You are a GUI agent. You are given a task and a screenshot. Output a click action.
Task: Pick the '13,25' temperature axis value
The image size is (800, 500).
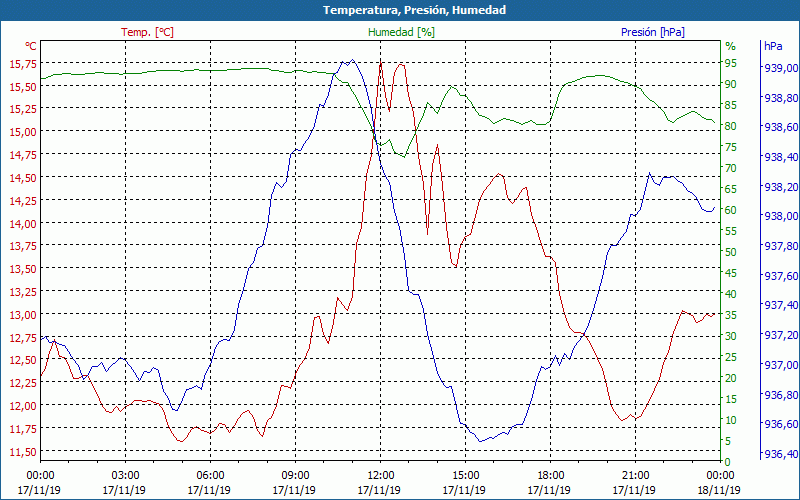tap(23, 292)
